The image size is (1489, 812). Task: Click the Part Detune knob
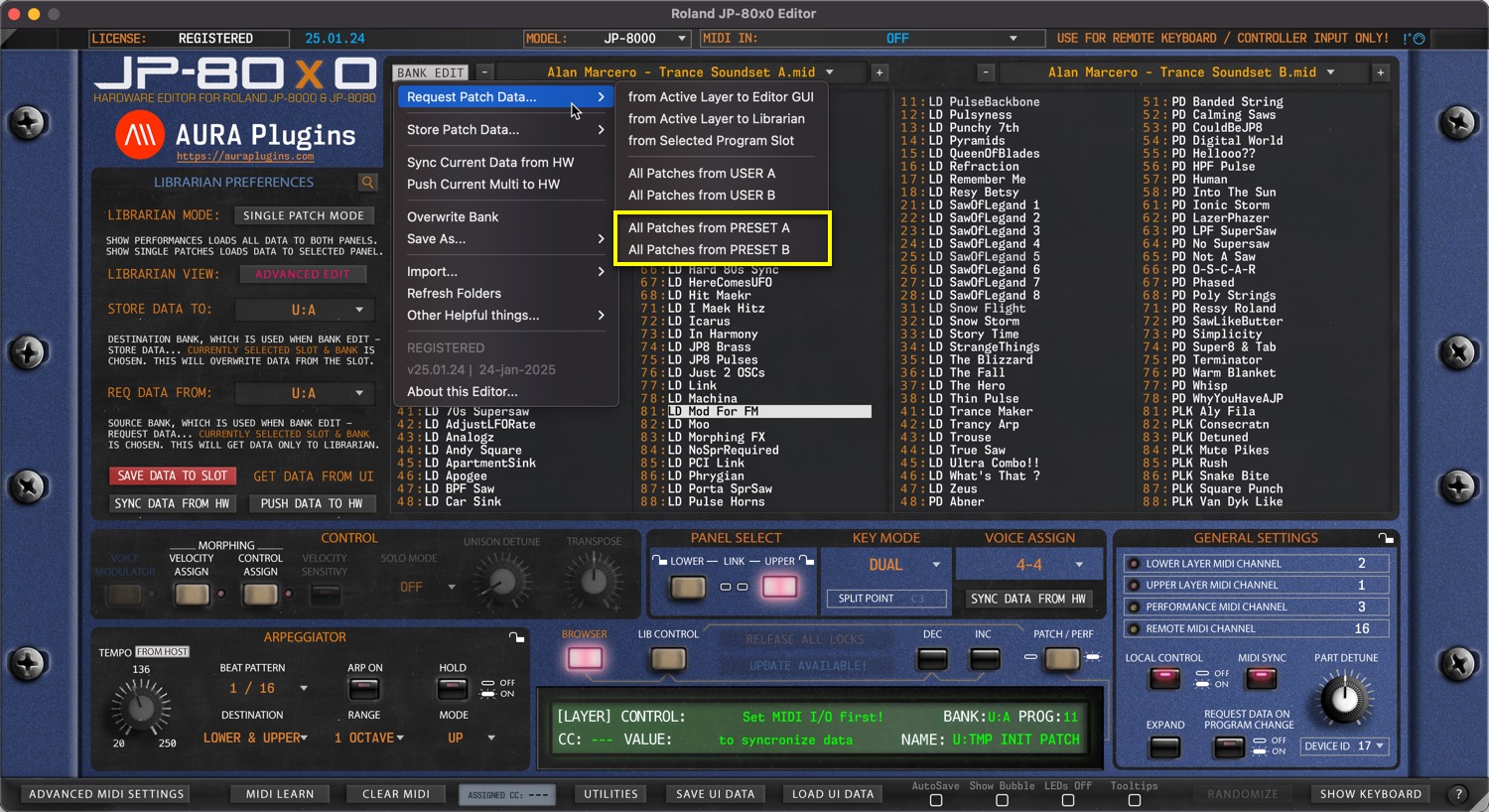[x=1345, y=699]
